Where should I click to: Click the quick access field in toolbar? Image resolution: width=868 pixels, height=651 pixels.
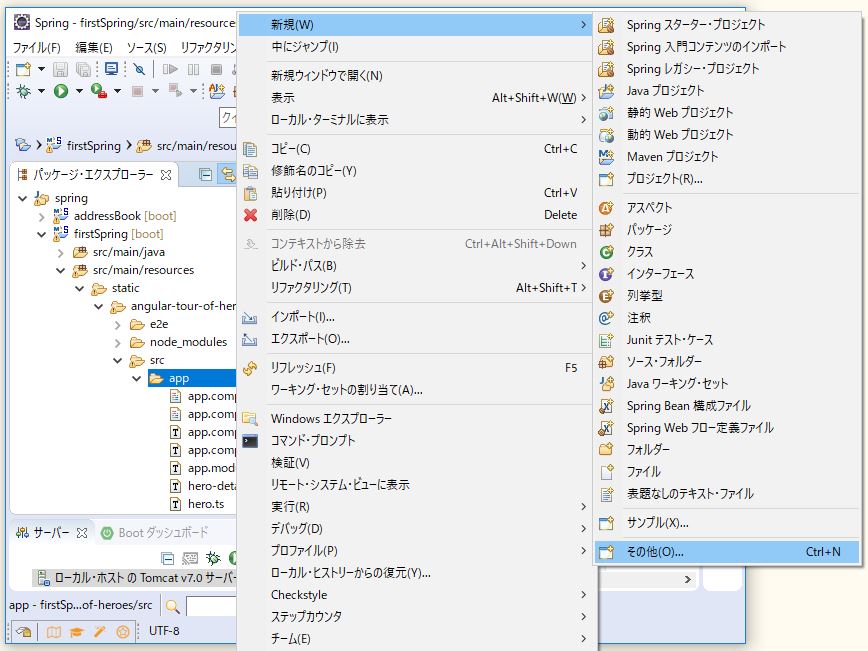(228, 117)
